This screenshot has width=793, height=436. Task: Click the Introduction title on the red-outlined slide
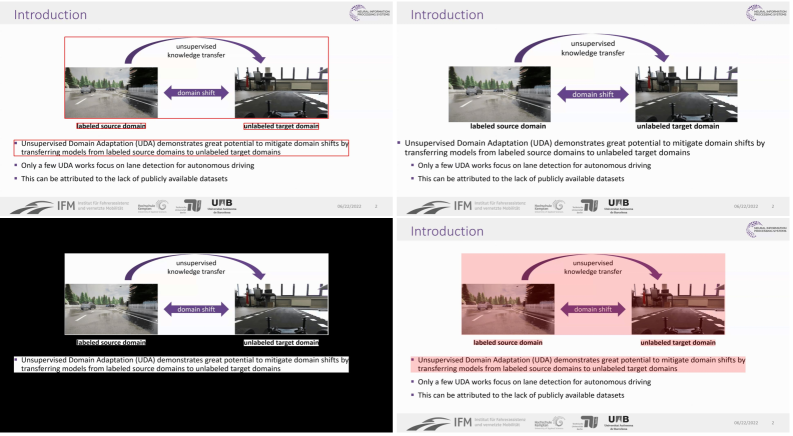click(x=50, y=15)
